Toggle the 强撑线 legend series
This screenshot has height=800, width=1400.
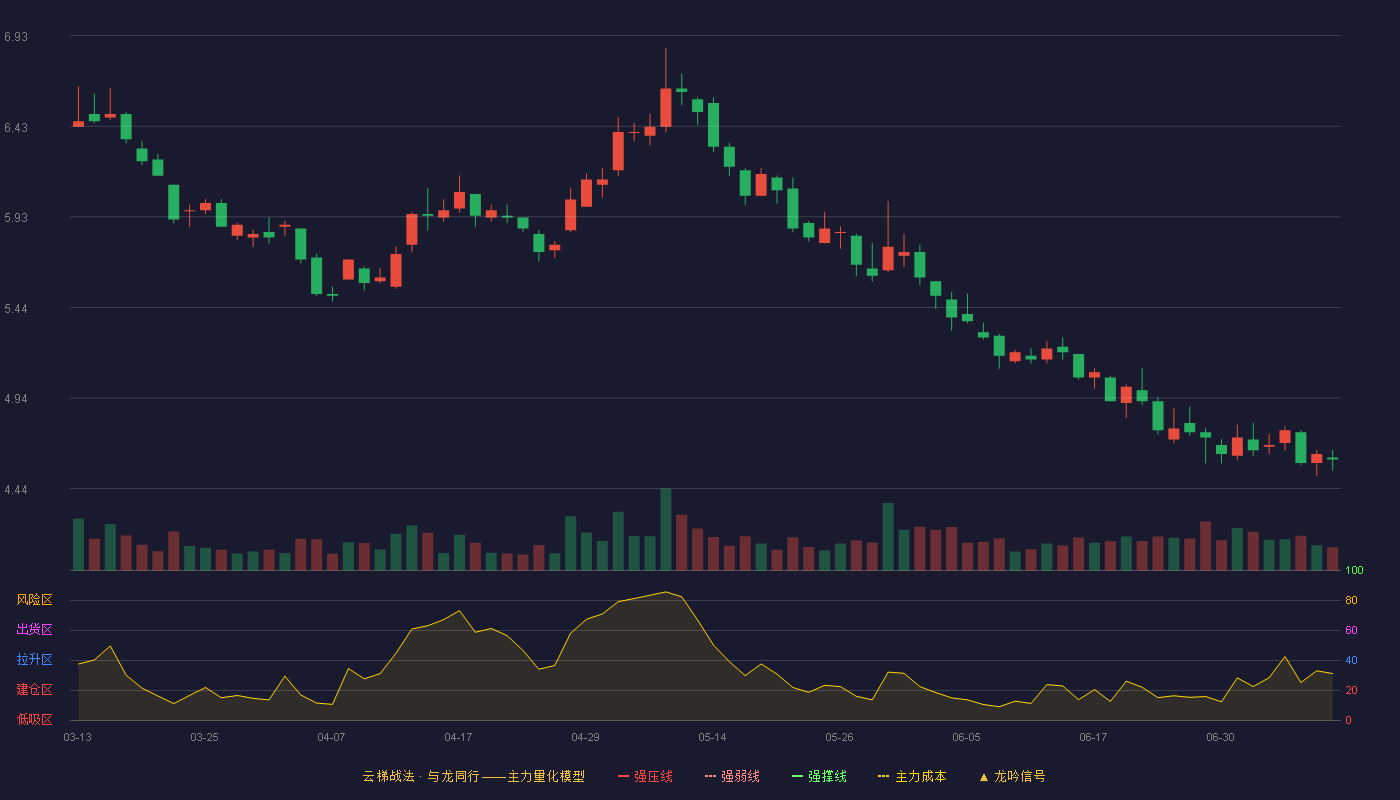click(819, 776)
